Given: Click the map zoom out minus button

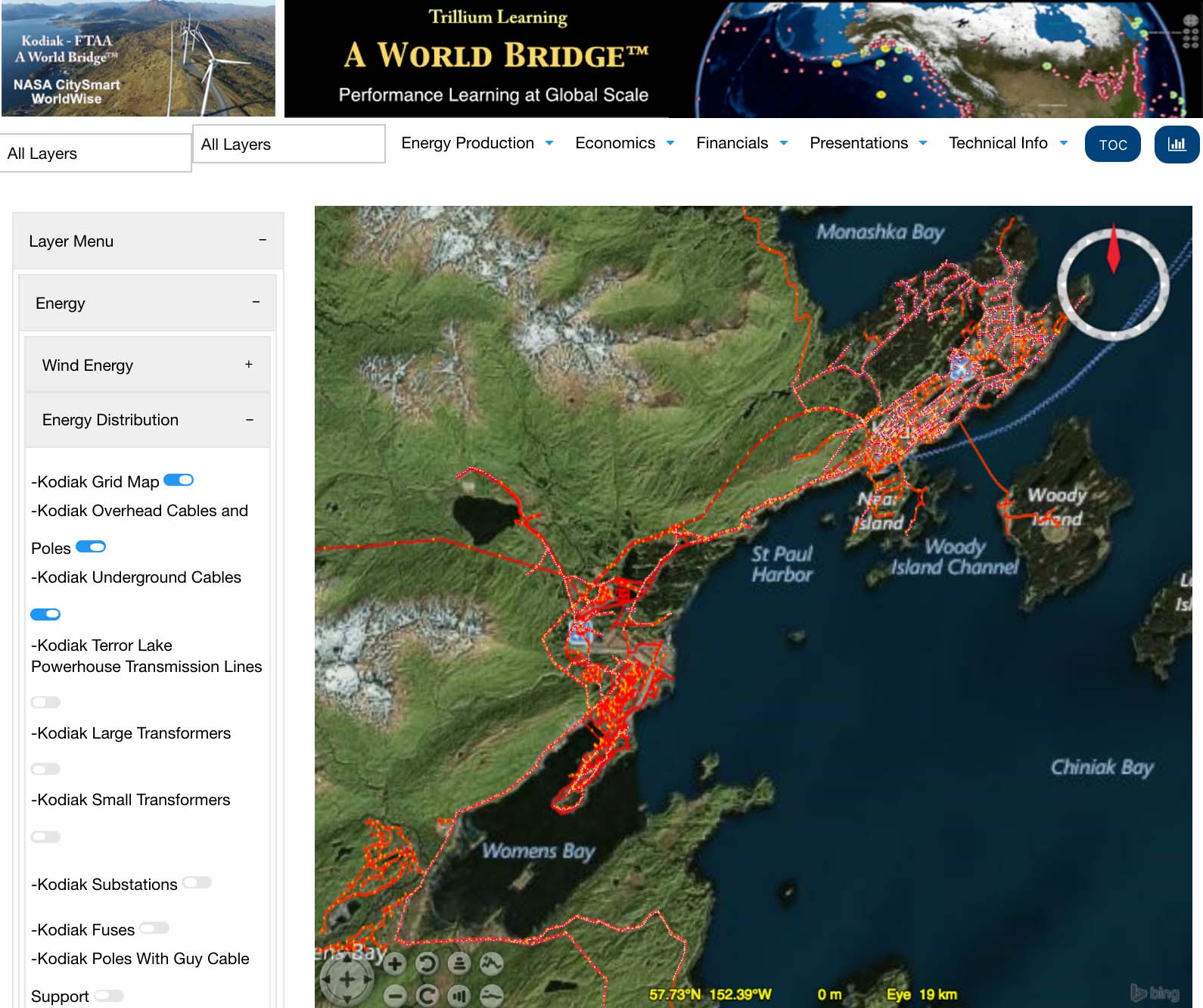Looking at the screenshot, I should (x=394, y=996).
